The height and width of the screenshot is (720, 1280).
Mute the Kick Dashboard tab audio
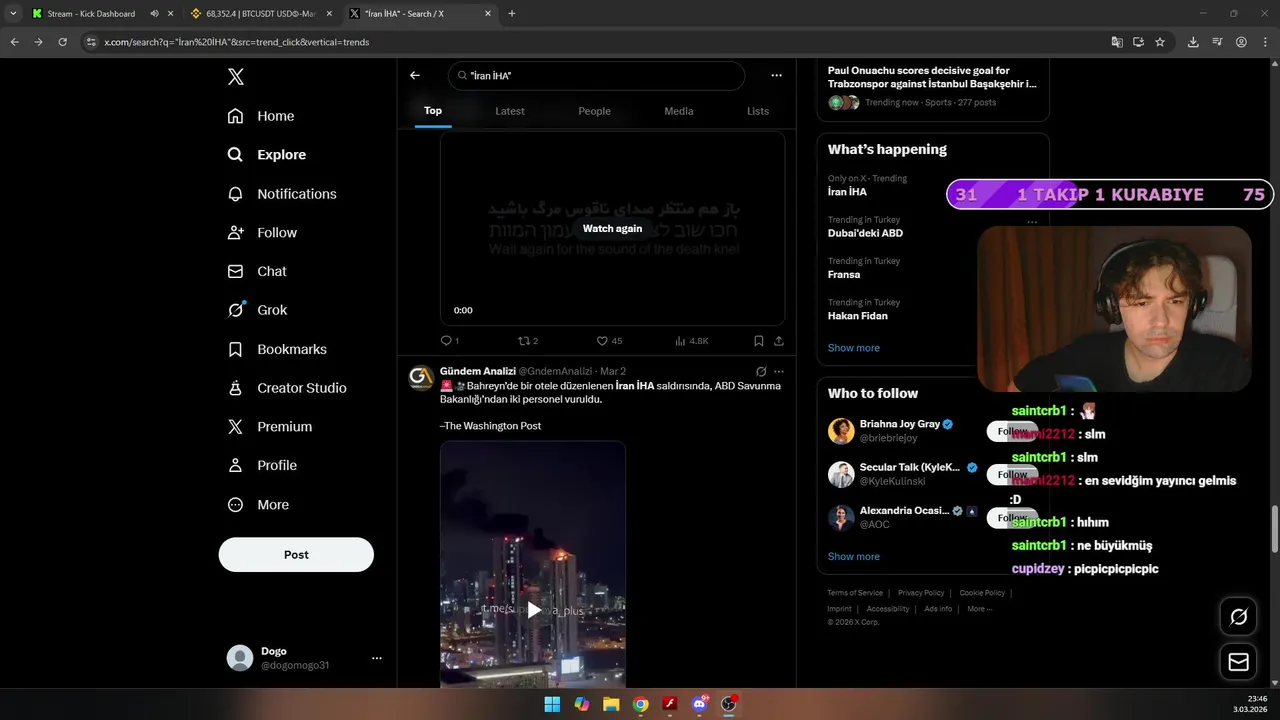(x=154, y=14)
